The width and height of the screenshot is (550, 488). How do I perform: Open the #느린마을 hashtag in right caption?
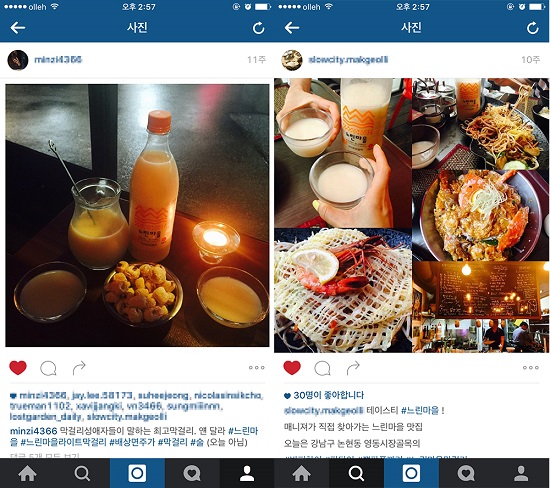tap(420, 410)
